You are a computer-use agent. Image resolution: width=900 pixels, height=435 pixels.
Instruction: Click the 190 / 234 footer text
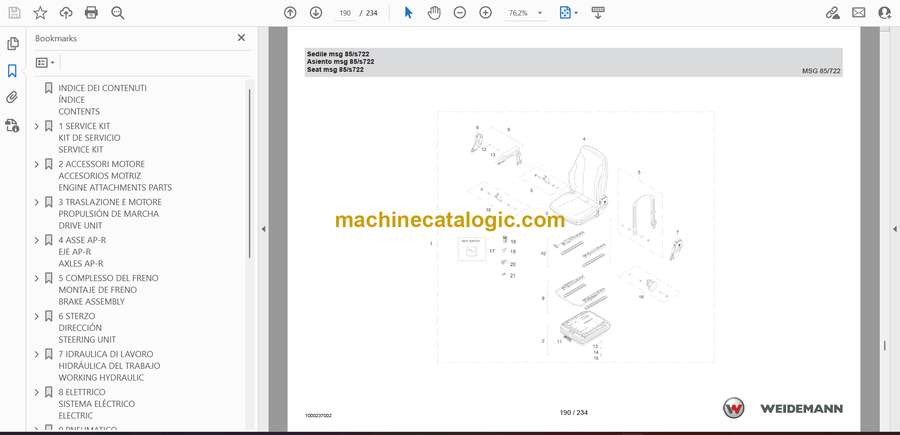(573, 413)
